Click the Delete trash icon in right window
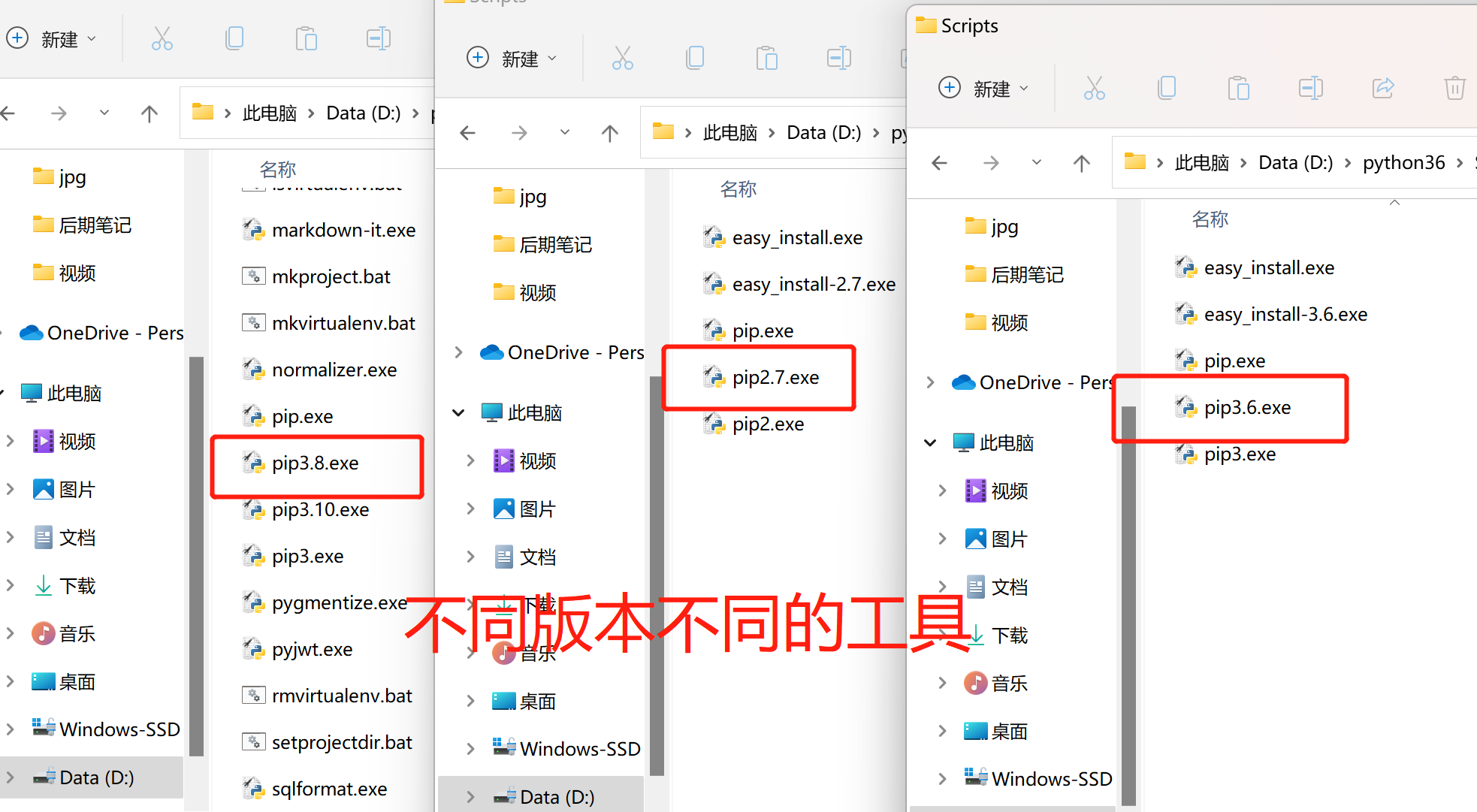This screenshot has width=1477, height=812. pos(1454,89)
